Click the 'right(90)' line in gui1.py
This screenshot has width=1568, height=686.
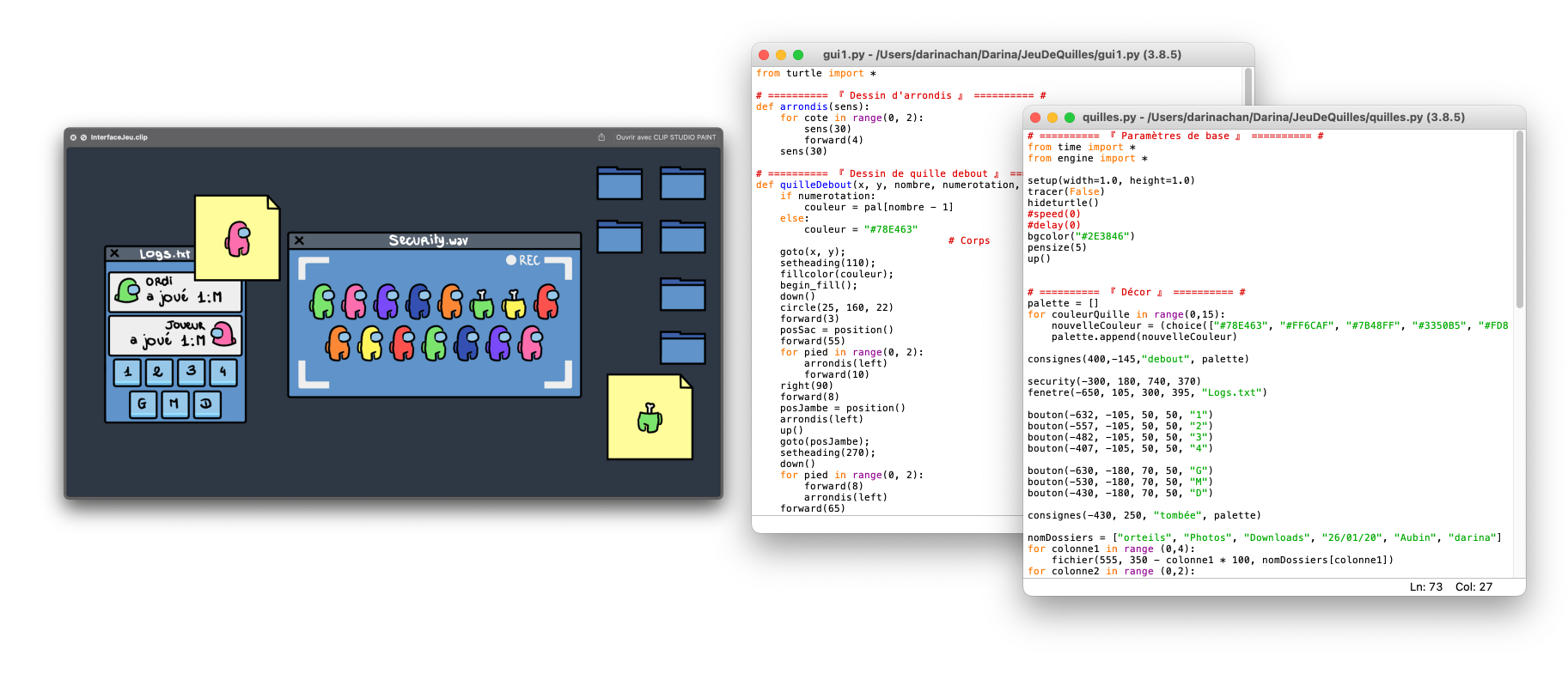(807, 386)
